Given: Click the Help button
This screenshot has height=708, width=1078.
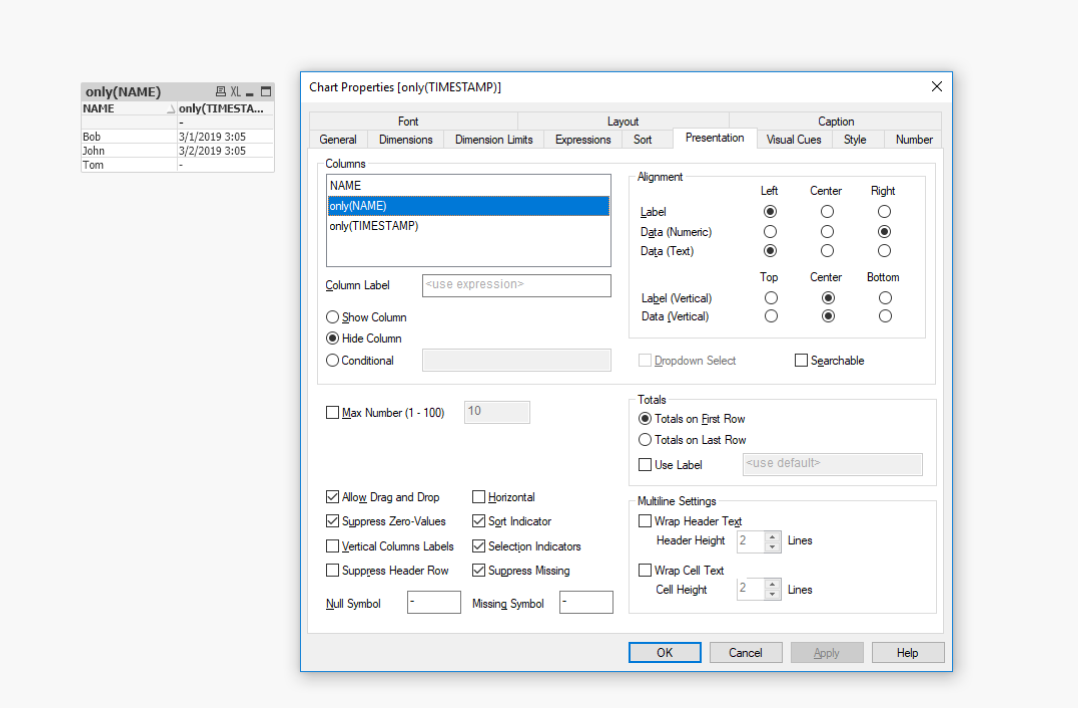Looking at the screenshot, I should [x=908, y=652].
